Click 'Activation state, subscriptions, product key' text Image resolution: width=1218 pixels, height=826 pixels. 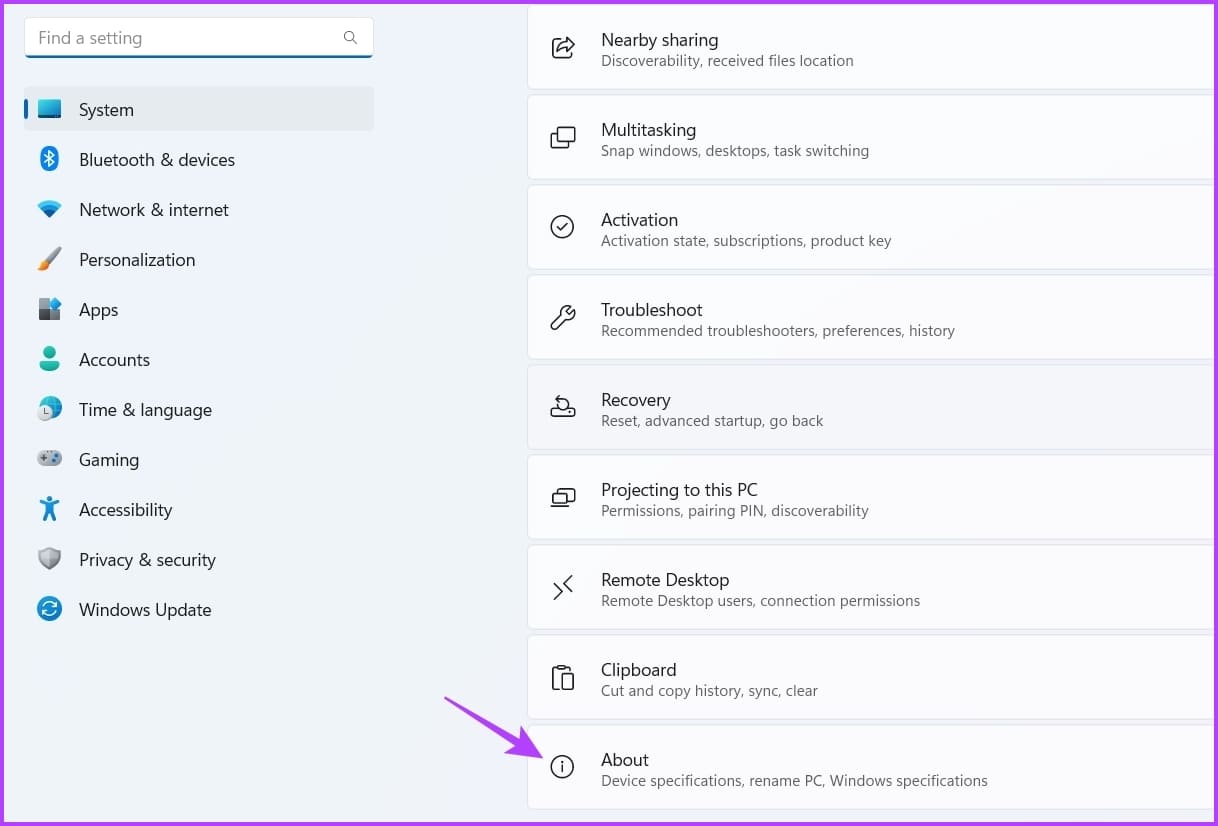pos(746,241)
